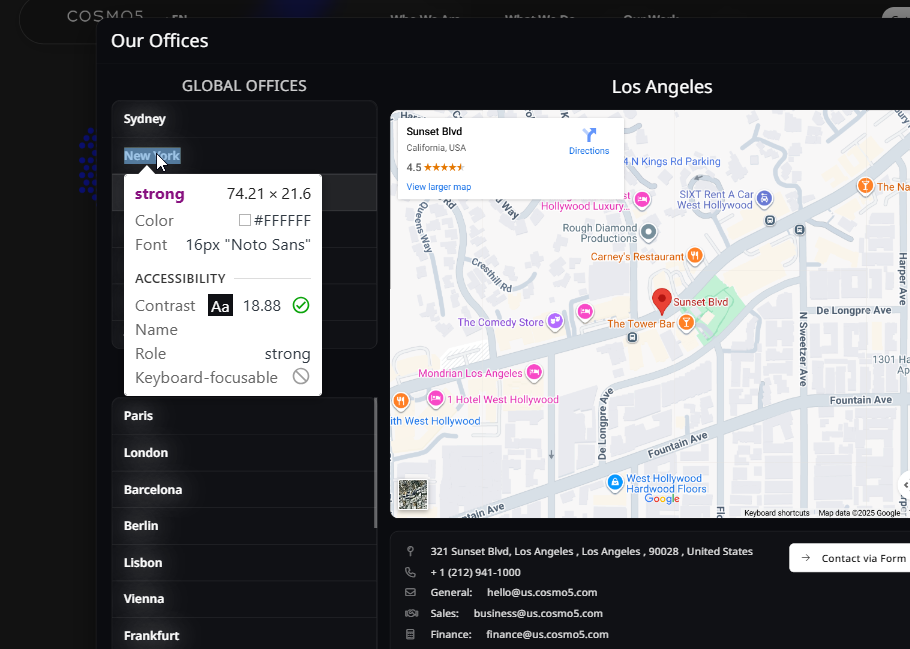Image resolution: width=910 pixels, height=649 pixels.
Task: Click the Mondrian Los Angeles hotel marker
Action: click(x=534, y=372)
